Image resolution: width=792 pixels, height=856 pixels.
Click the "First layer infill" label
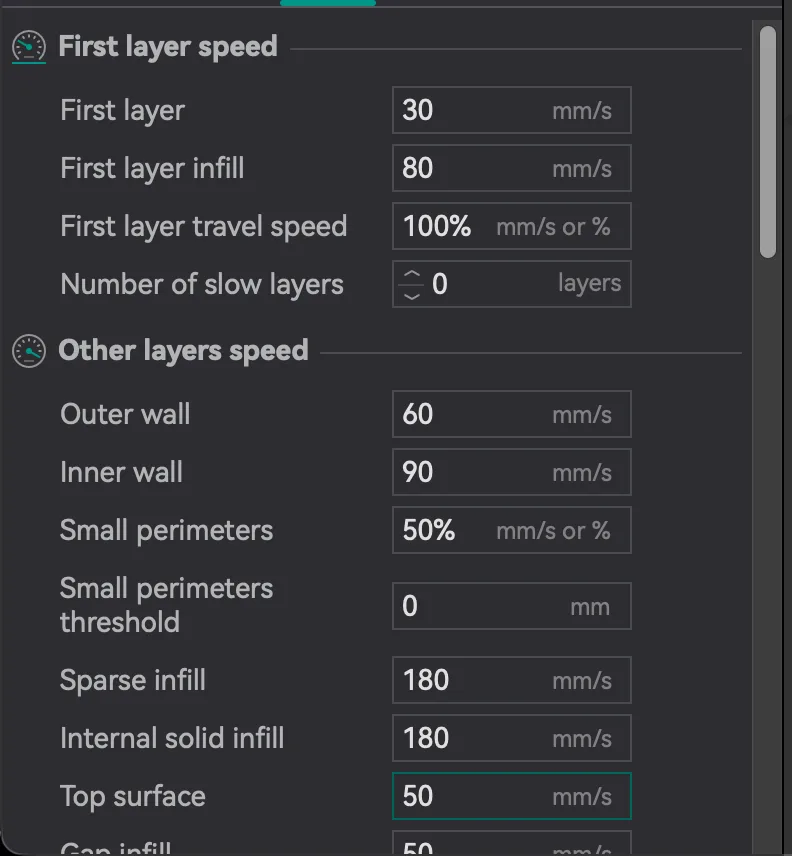[152, 168]
